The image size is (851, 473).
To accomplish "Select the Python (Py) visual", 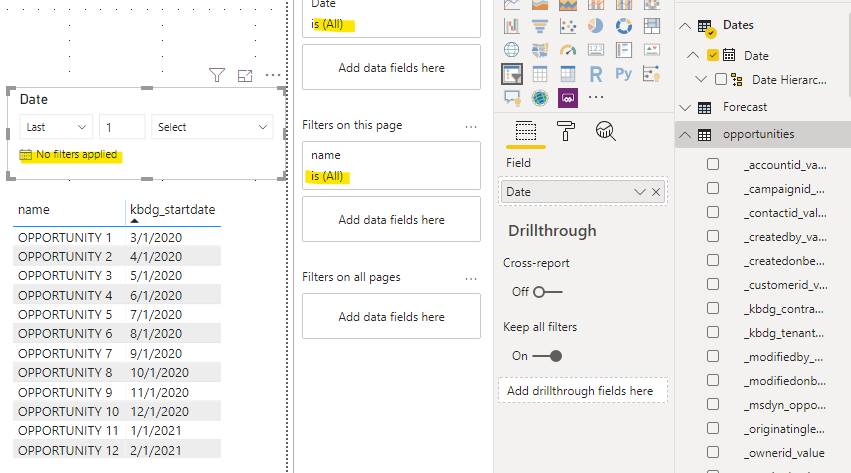I will click(624, 74).
